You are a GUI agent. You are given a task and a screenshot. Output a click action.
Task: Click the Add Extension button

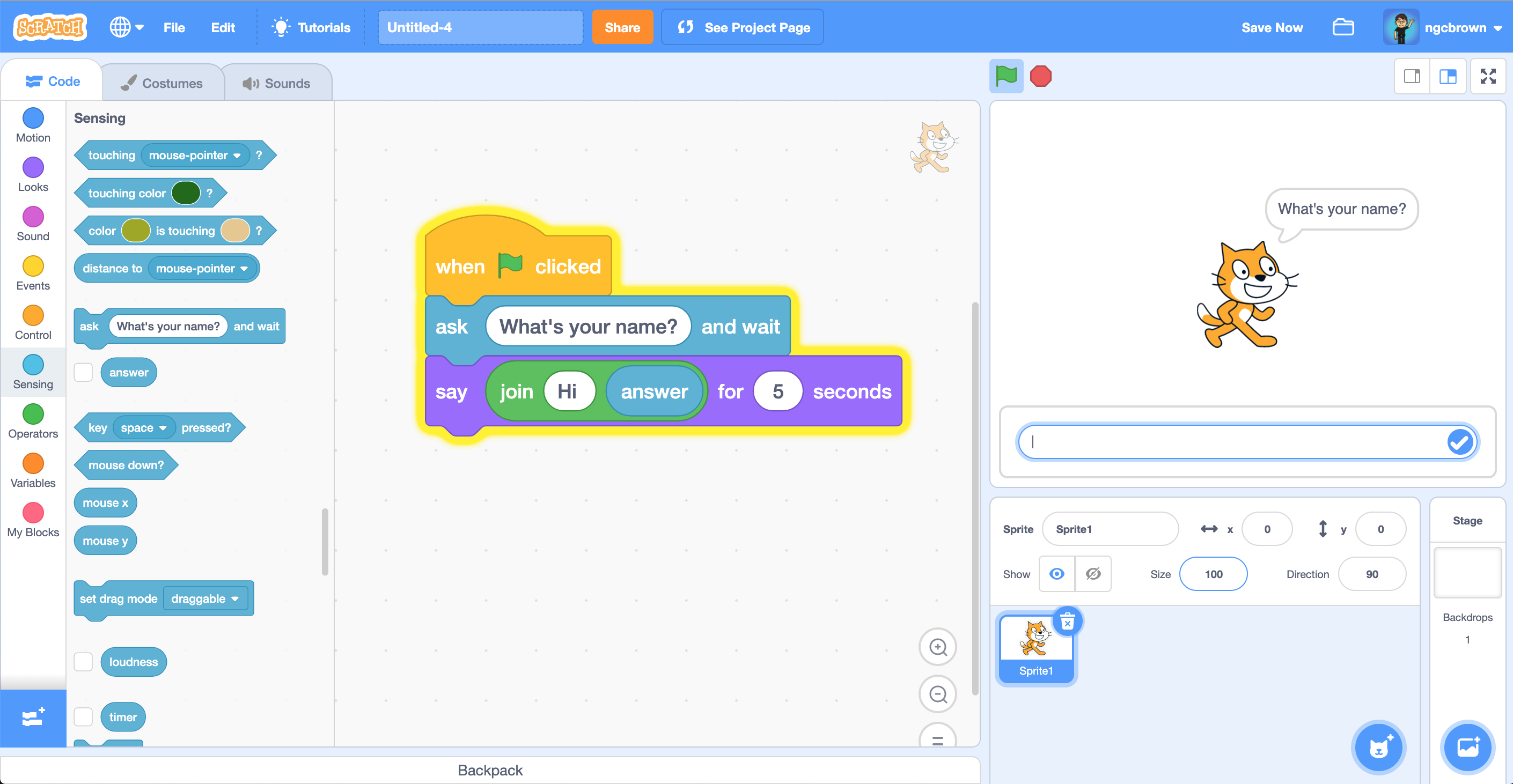click(33, 718)
